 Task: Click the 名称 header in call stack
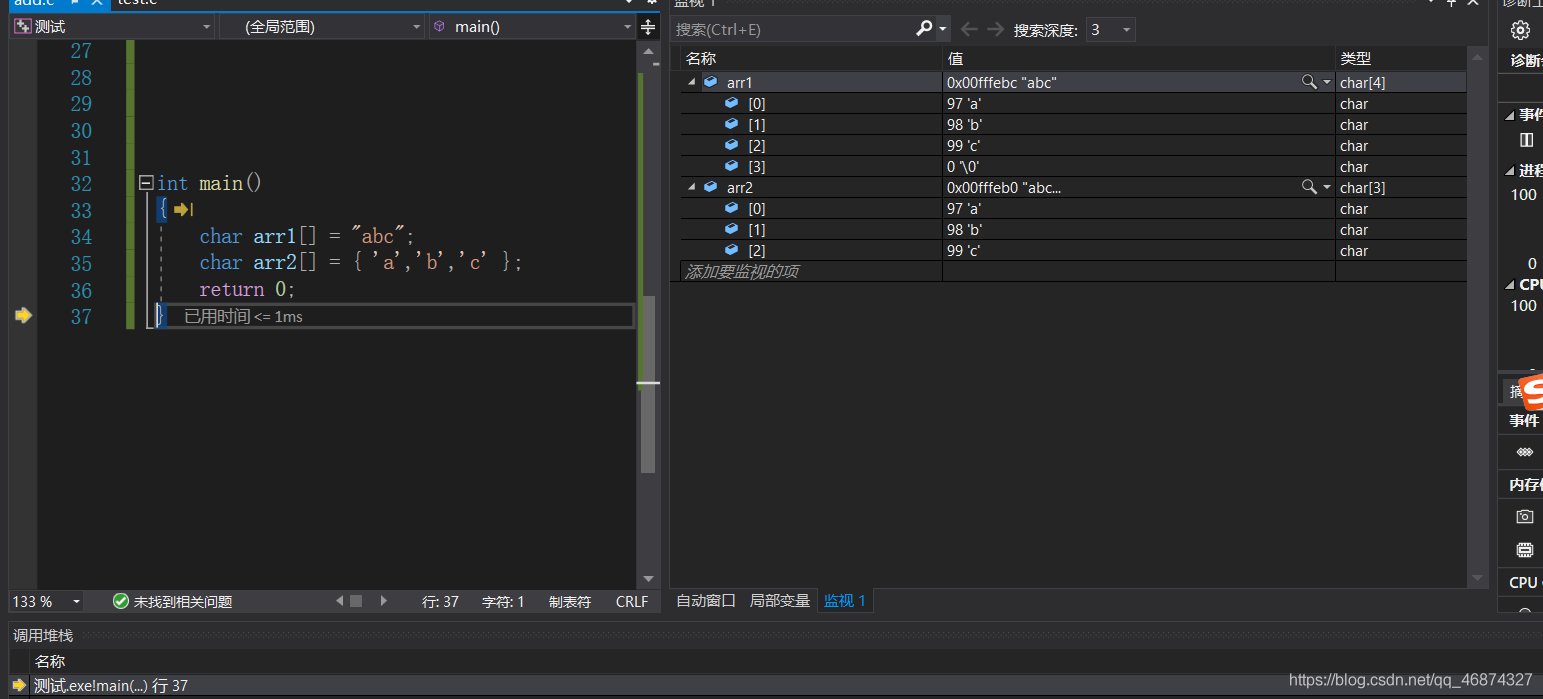[x=50, y=661]
